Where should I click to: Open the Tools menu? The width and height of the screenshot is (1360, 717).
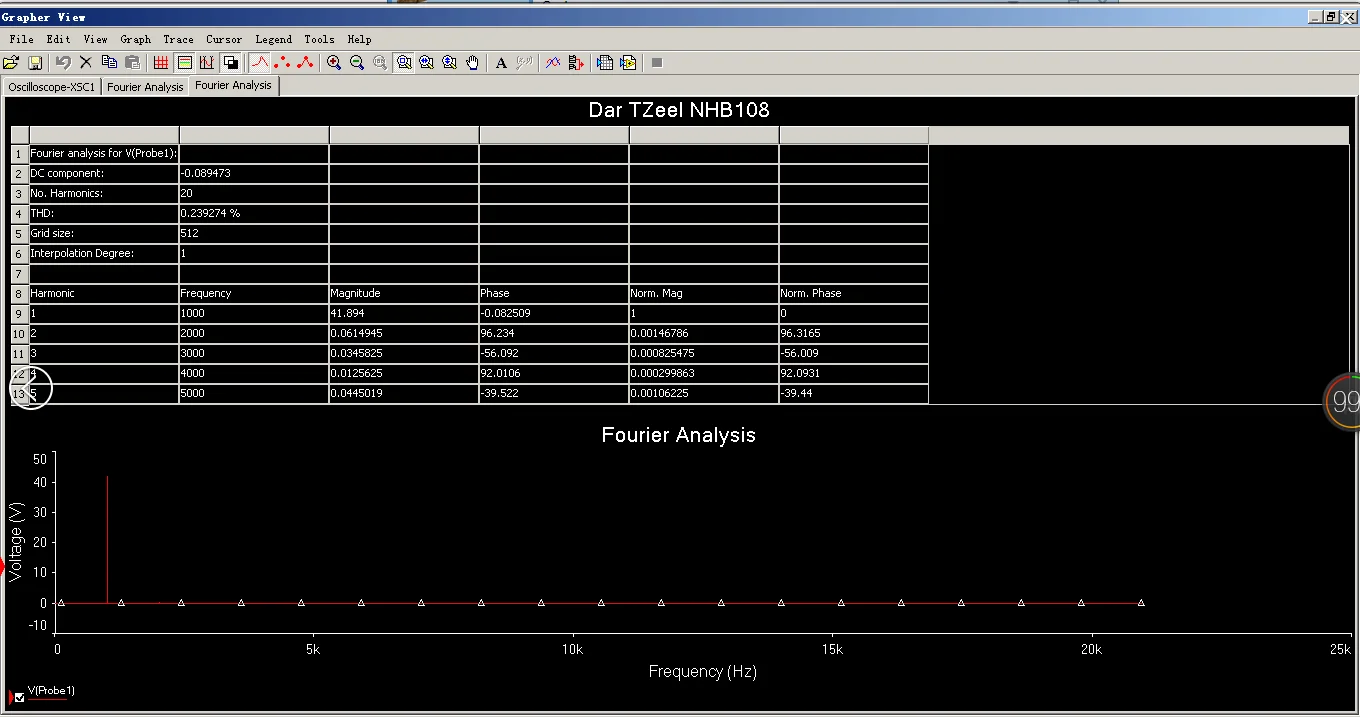tap(319, 39)
